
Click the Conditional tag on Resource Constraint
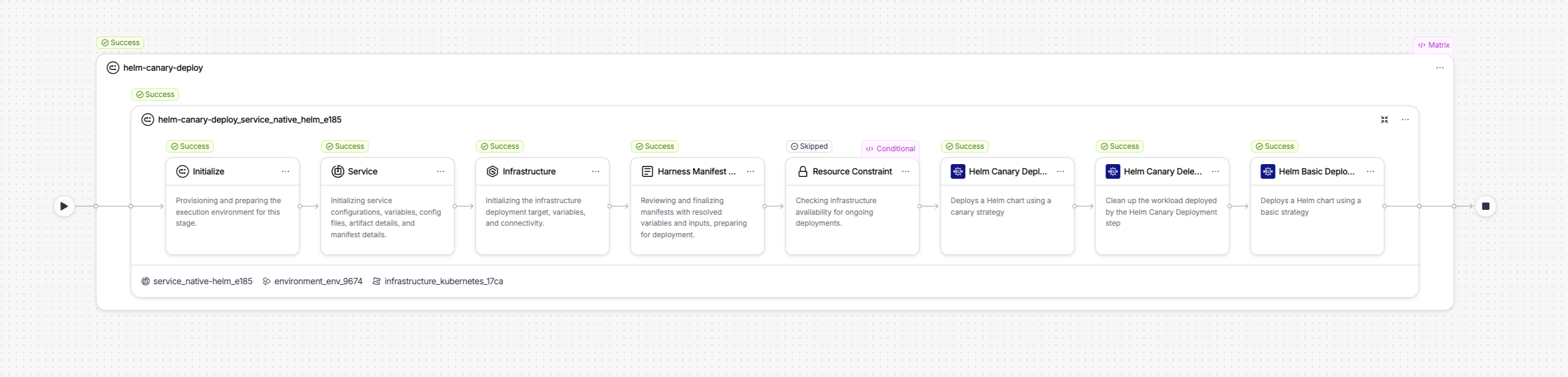pyautogui.click(x=890, y=149)
